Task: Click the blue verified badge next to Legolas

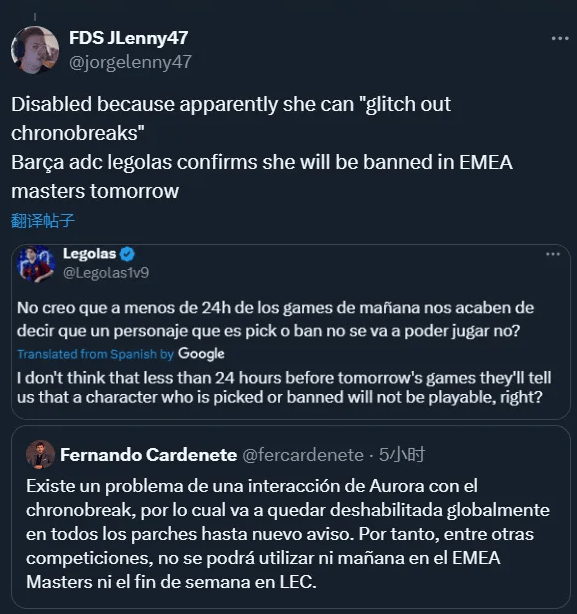Action: point(127,254)
